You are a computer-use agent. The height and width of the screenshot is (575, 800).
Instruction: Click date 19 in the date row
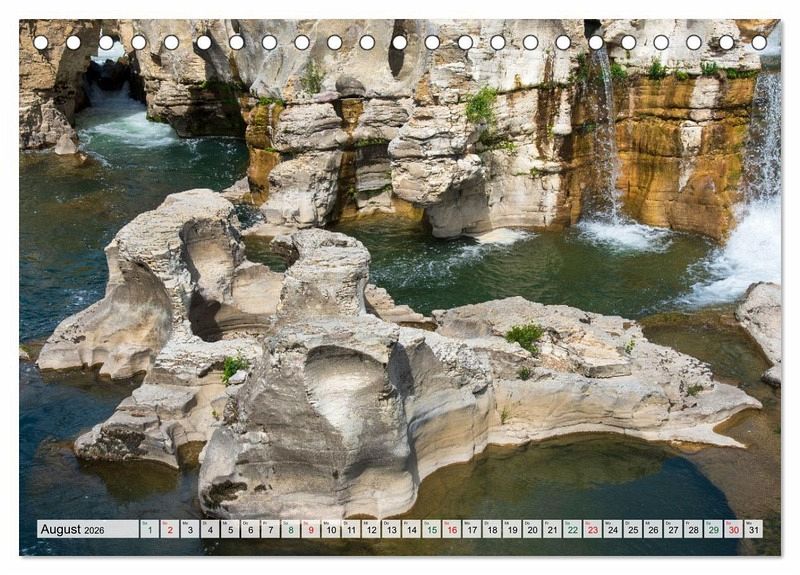512,529
